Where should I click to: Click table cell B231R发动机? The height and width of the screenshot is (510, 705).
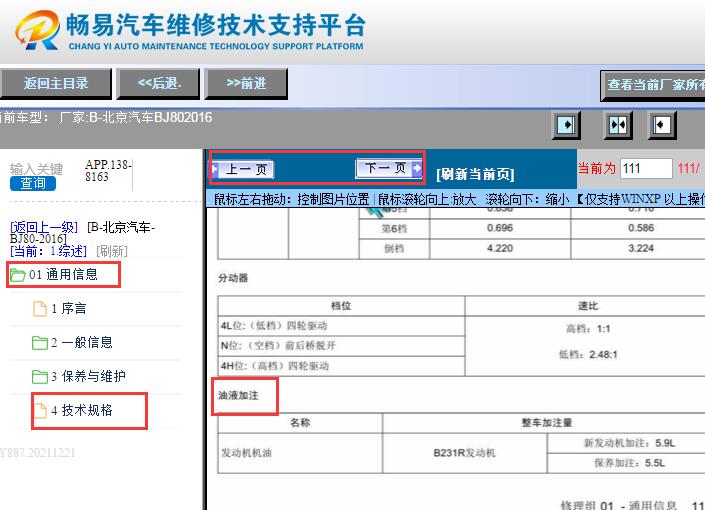pyautogui.click(x=464, y=453)
